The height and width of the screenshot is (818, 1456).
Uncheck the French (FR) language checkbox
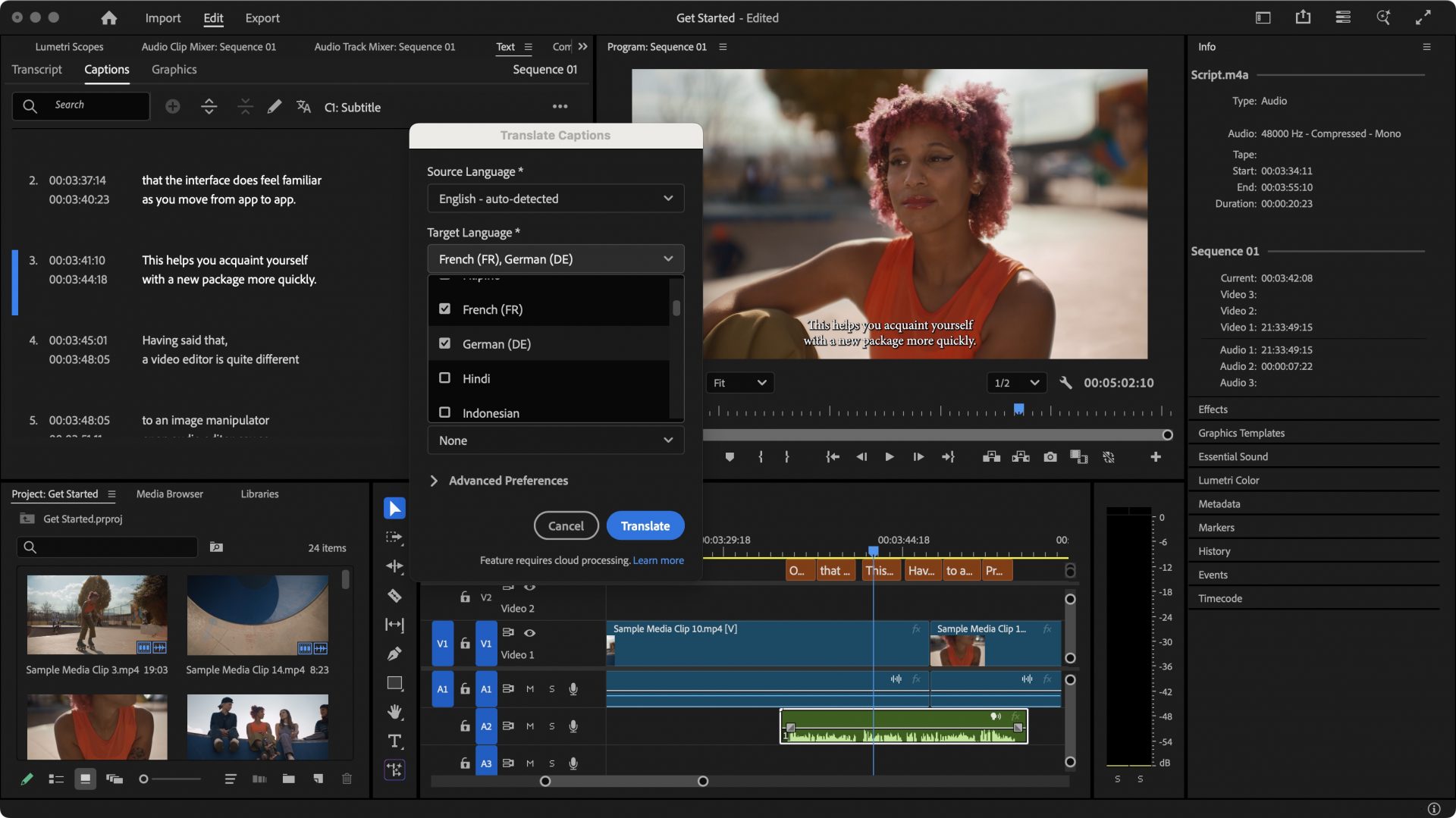pos(445,309)
